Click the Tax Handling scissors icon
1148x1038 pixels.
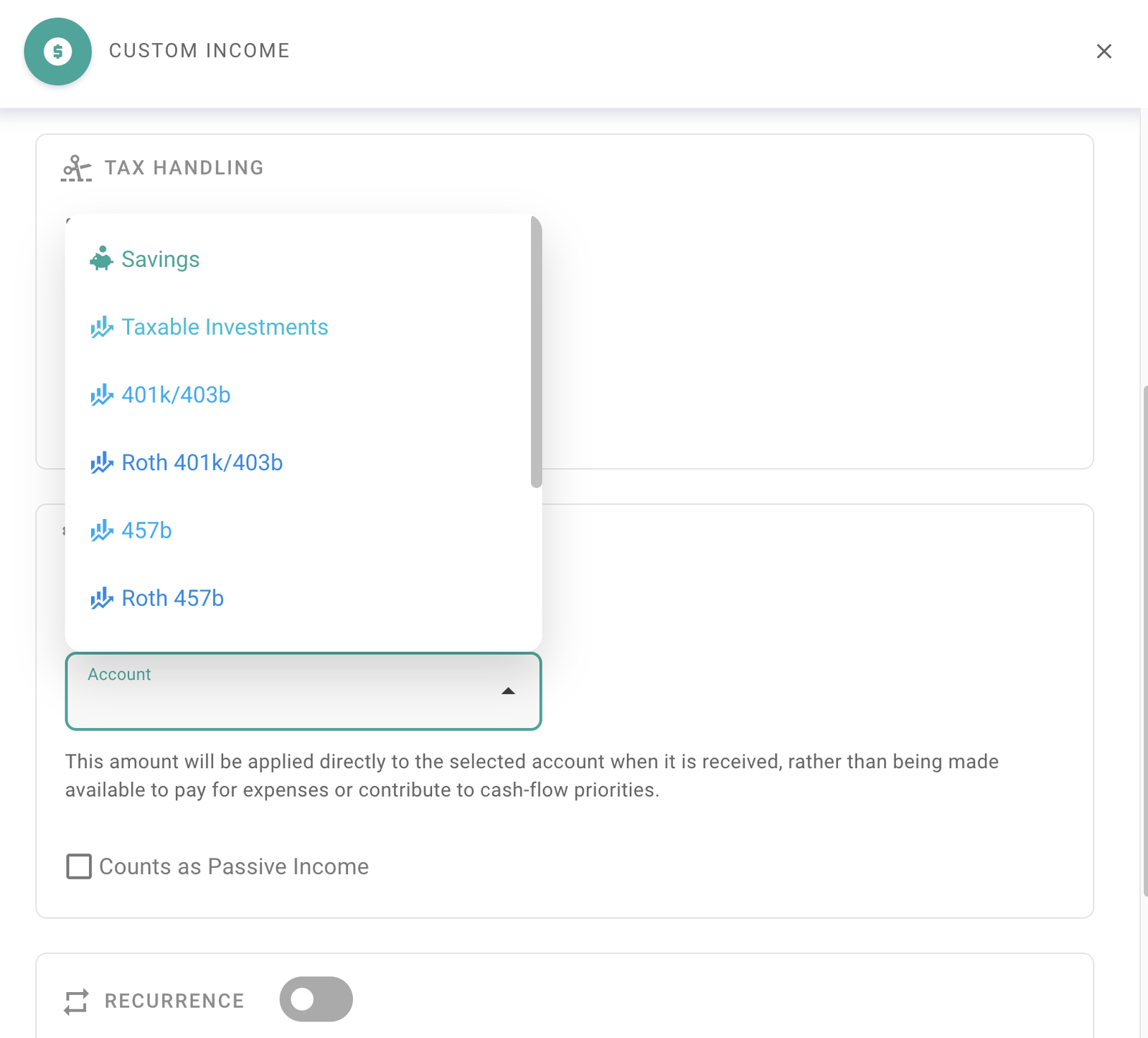tap(75, 168)
